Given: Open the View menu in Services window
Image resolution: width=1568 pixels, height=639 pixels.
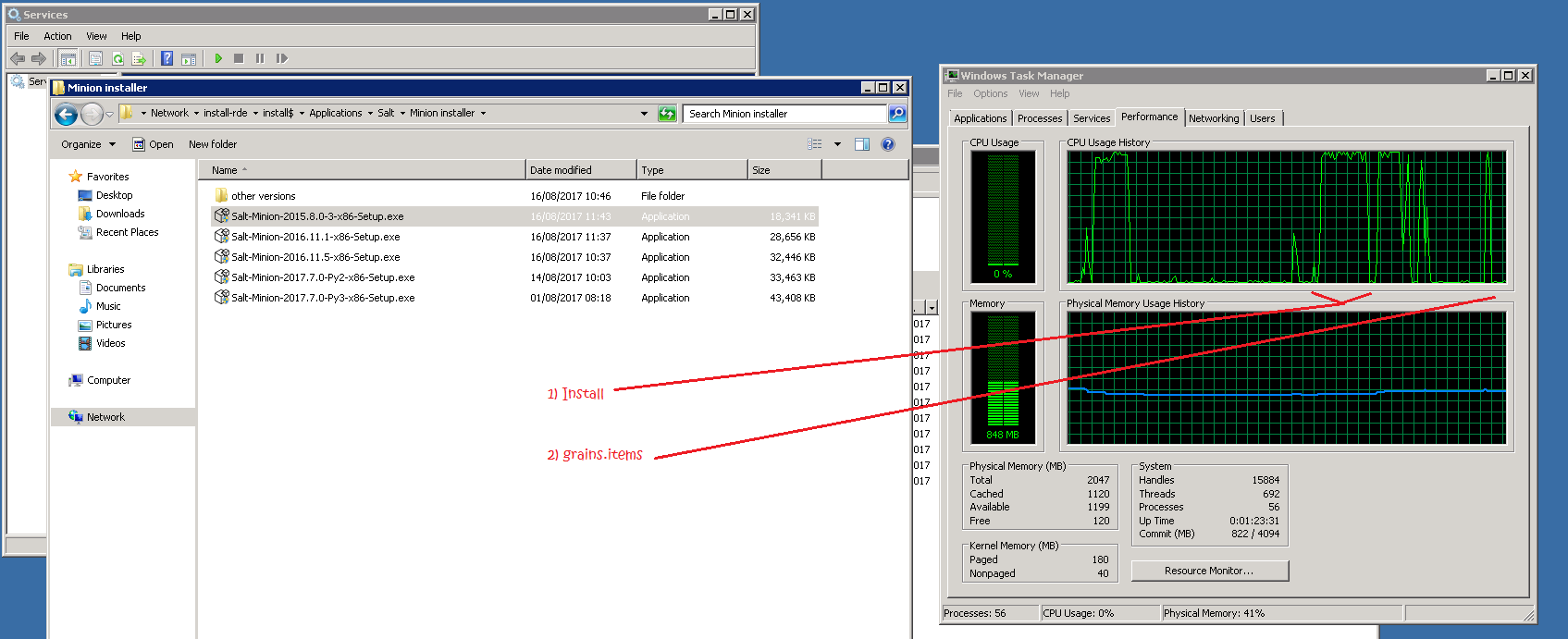Looking at the screenshot, I should coord(96,36).
